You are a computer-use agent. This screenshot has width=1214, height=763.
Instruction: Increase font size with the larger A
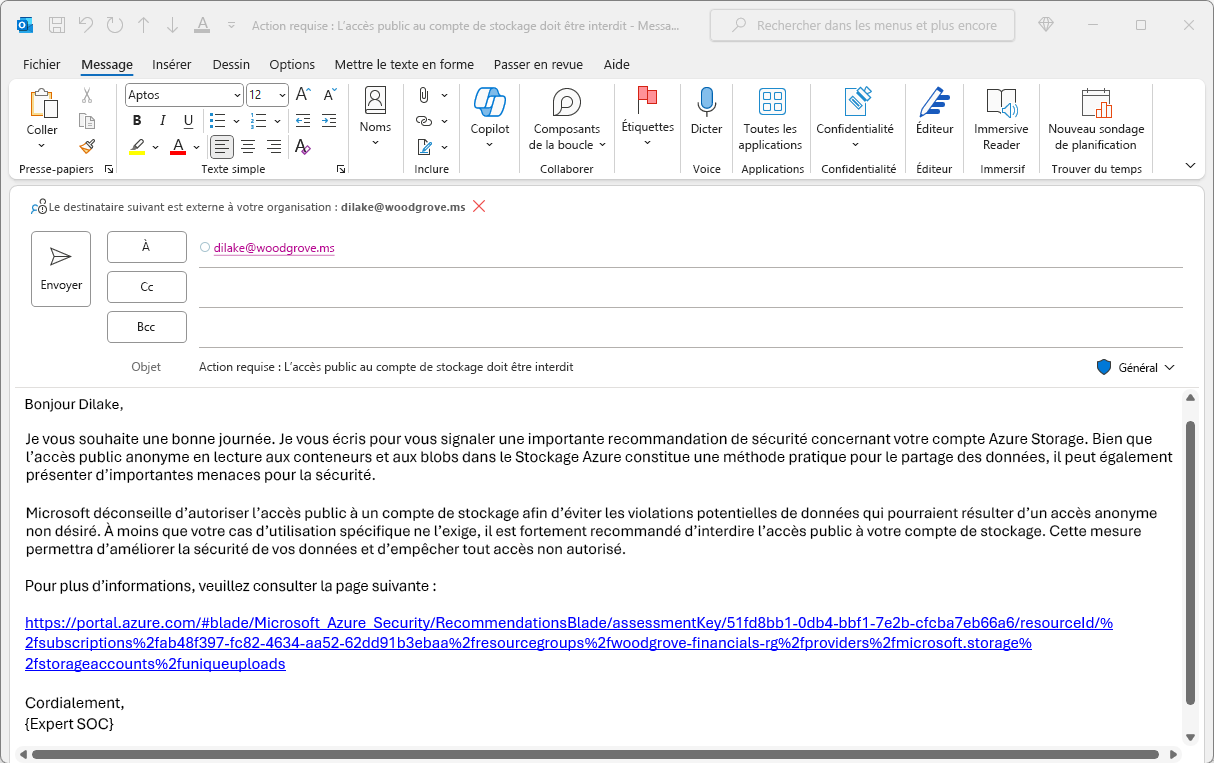(x=303, y=95)
